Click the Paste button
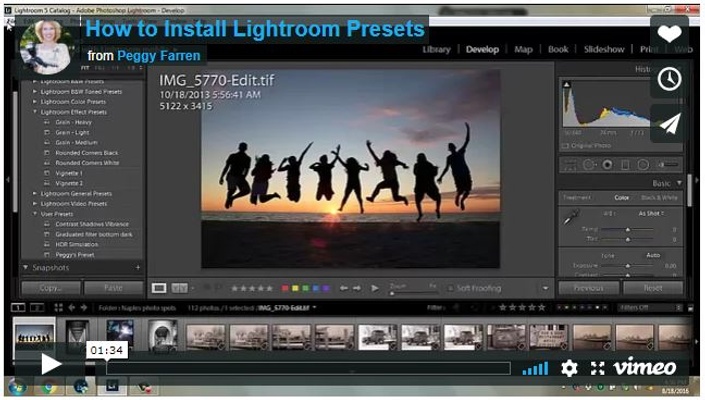 click(x=113, y=288)
